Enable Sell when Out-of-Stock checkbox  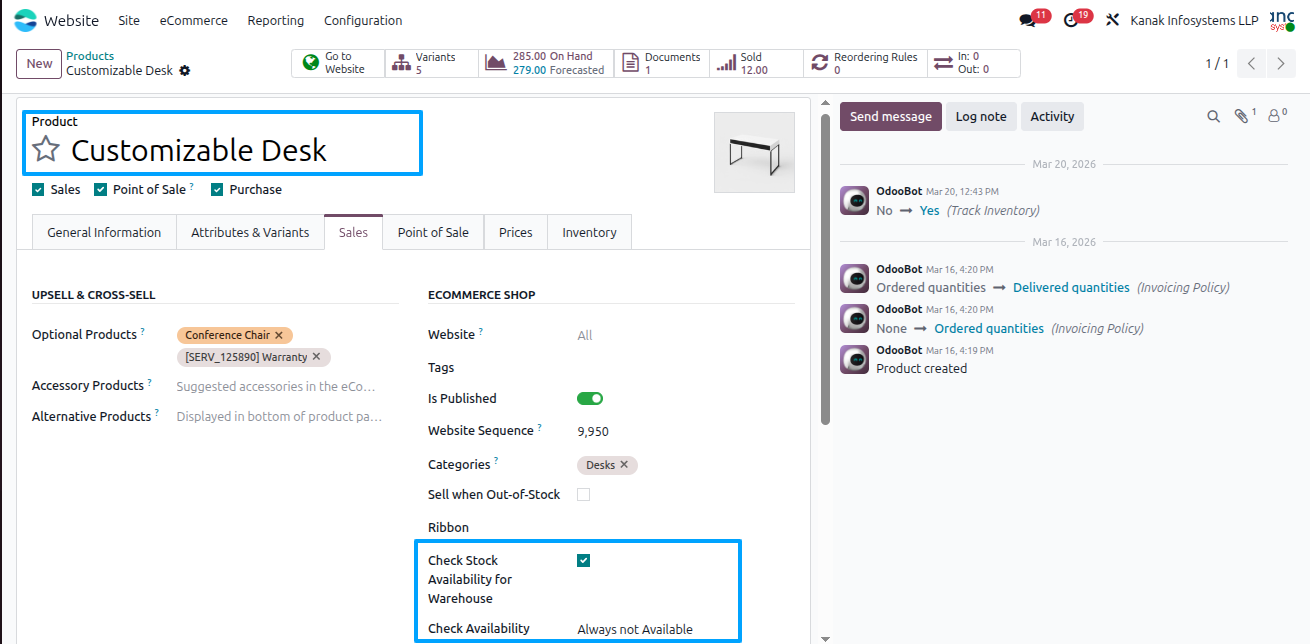click(x=584, y=494)
